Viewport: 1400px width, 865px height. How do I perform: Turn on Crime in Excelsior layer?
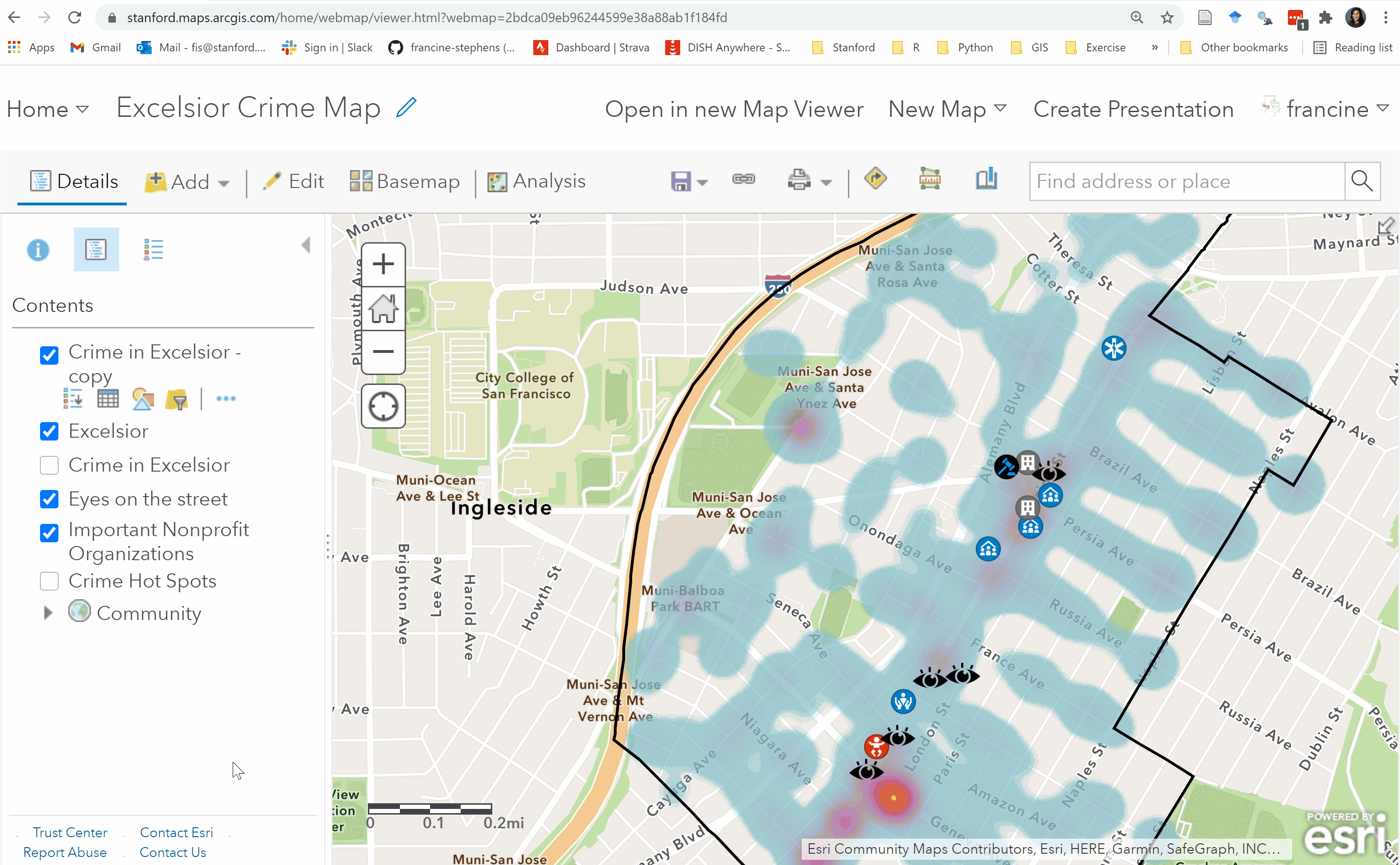[49, 465]
